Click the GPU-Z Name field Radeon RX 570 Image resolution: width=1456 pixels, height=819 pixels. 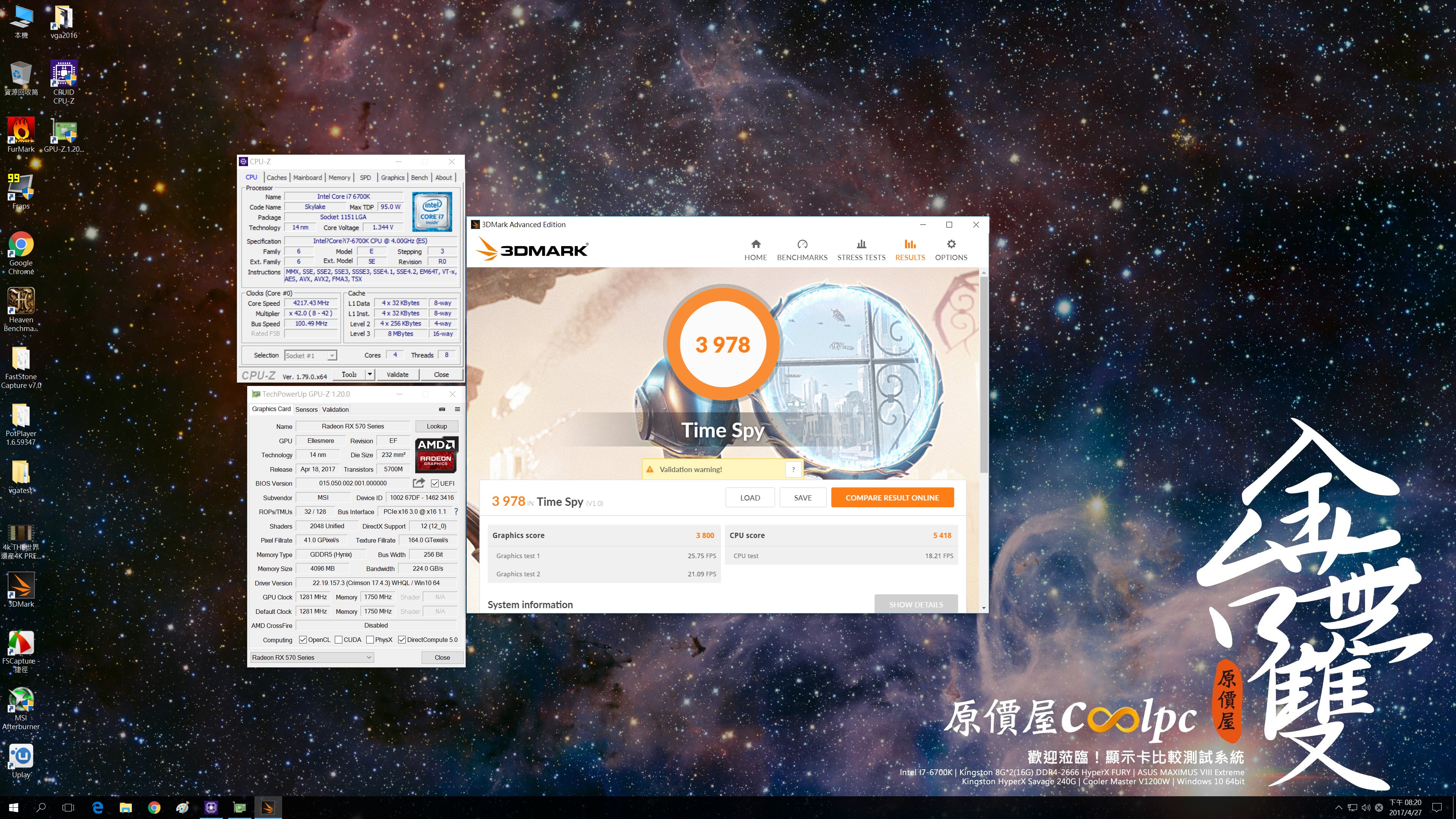353,426
